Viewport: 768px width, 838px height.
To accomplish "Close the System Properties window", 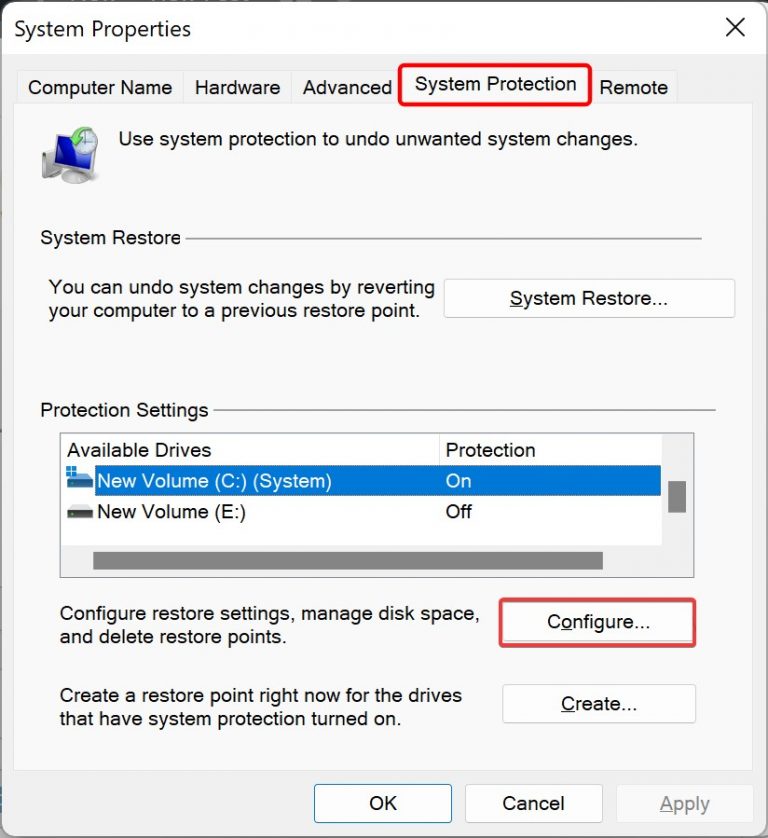I will click(735, 28).
